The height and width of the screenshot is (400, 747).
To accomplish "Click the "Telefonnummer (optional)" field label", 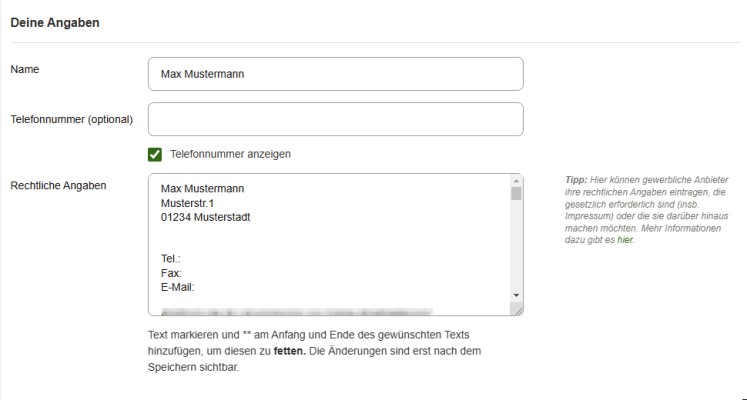I will point(72,121).
